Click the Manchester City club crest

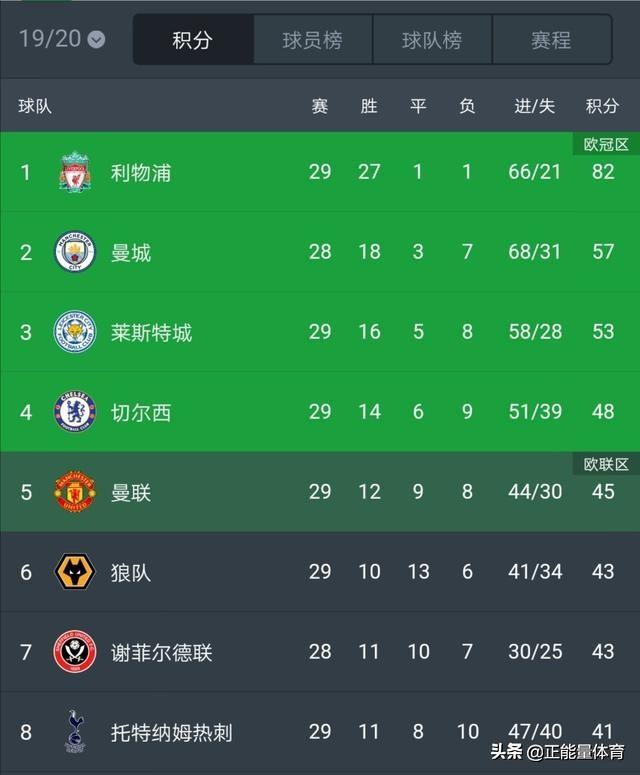click(74, 252)
